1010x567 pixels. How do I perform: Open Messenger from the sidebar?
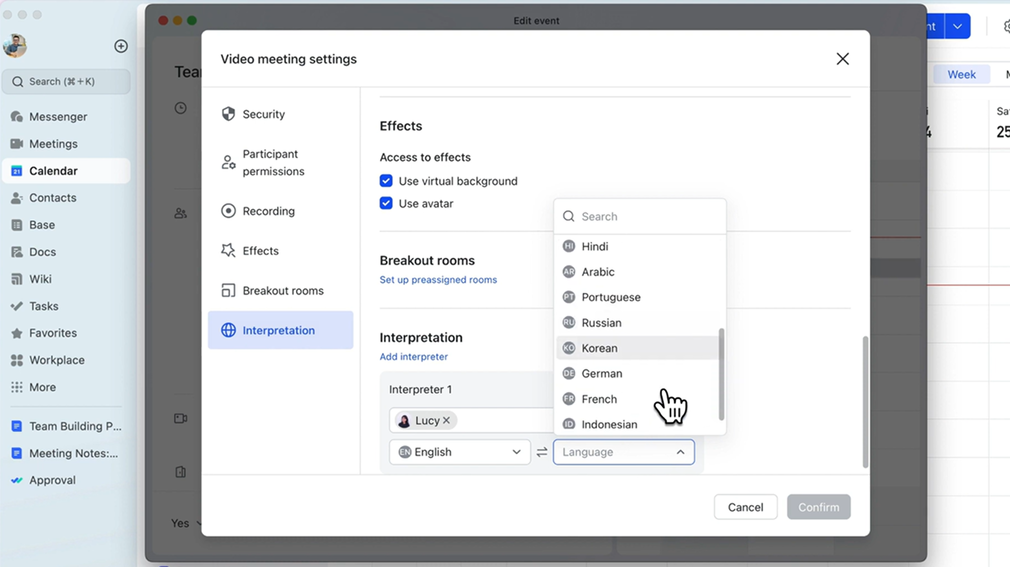point(58,117)
